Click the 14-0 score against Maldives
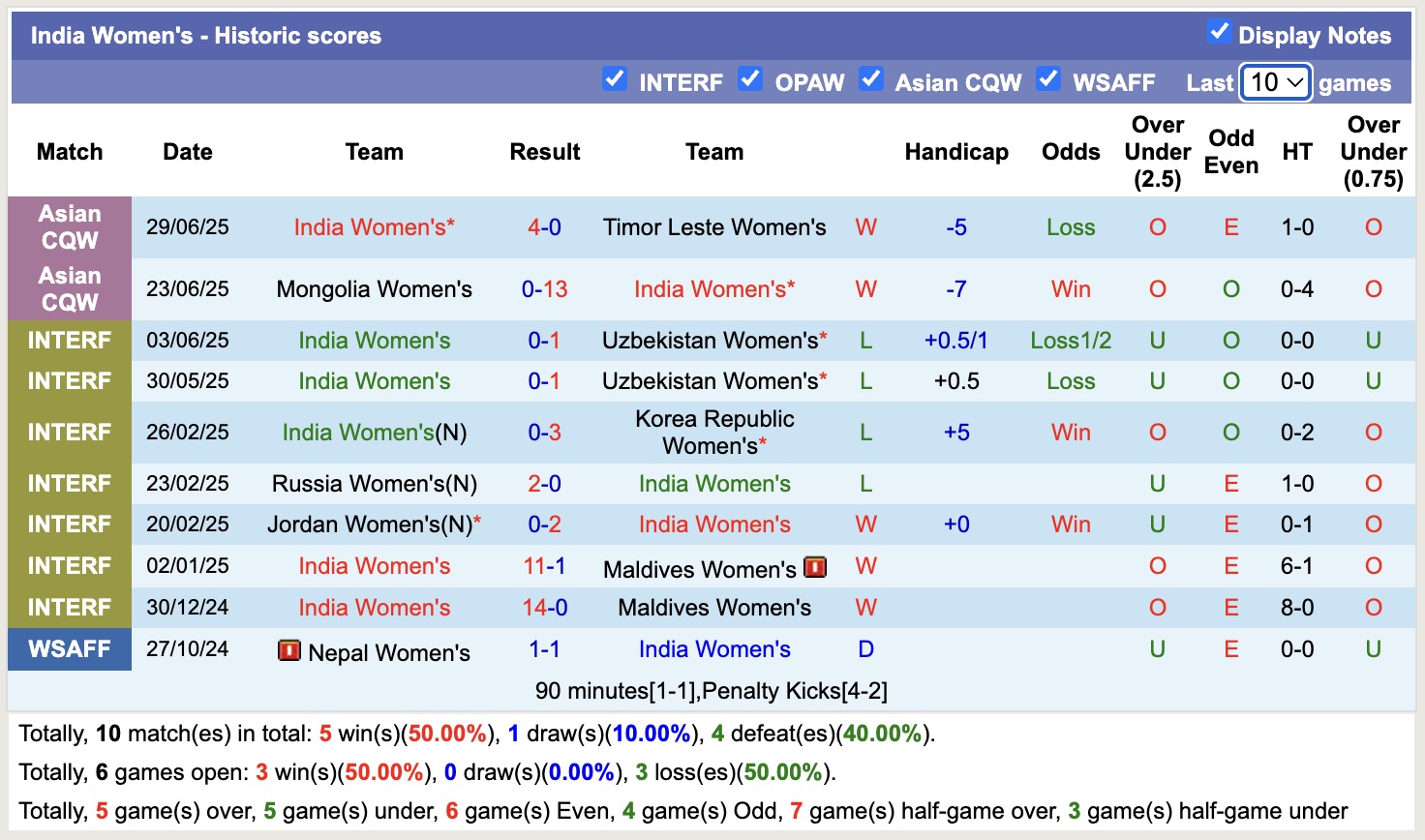The width and height of the screenshot is (1425, 840). point(544,608)
